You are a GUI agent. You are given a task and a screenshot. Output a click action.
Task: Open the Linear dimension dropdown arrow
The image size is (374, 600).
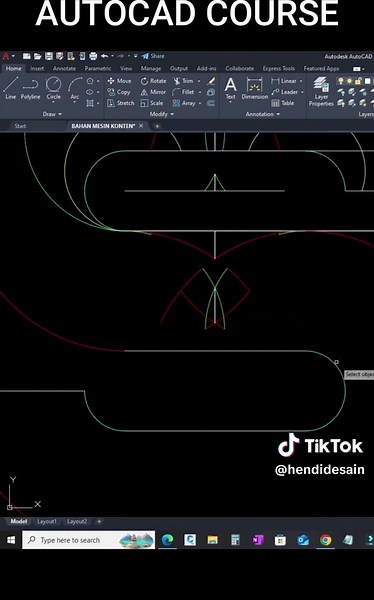301,81
